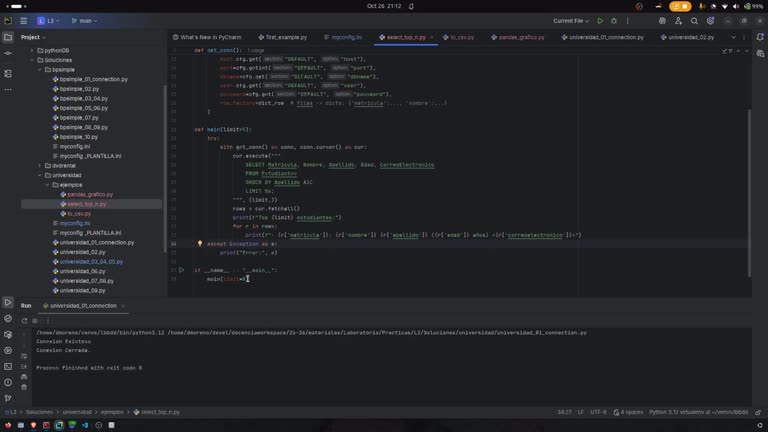Open More tool windows ellipsis in sidebar
This screenshot has height=432, width=768.
point(8,90)
